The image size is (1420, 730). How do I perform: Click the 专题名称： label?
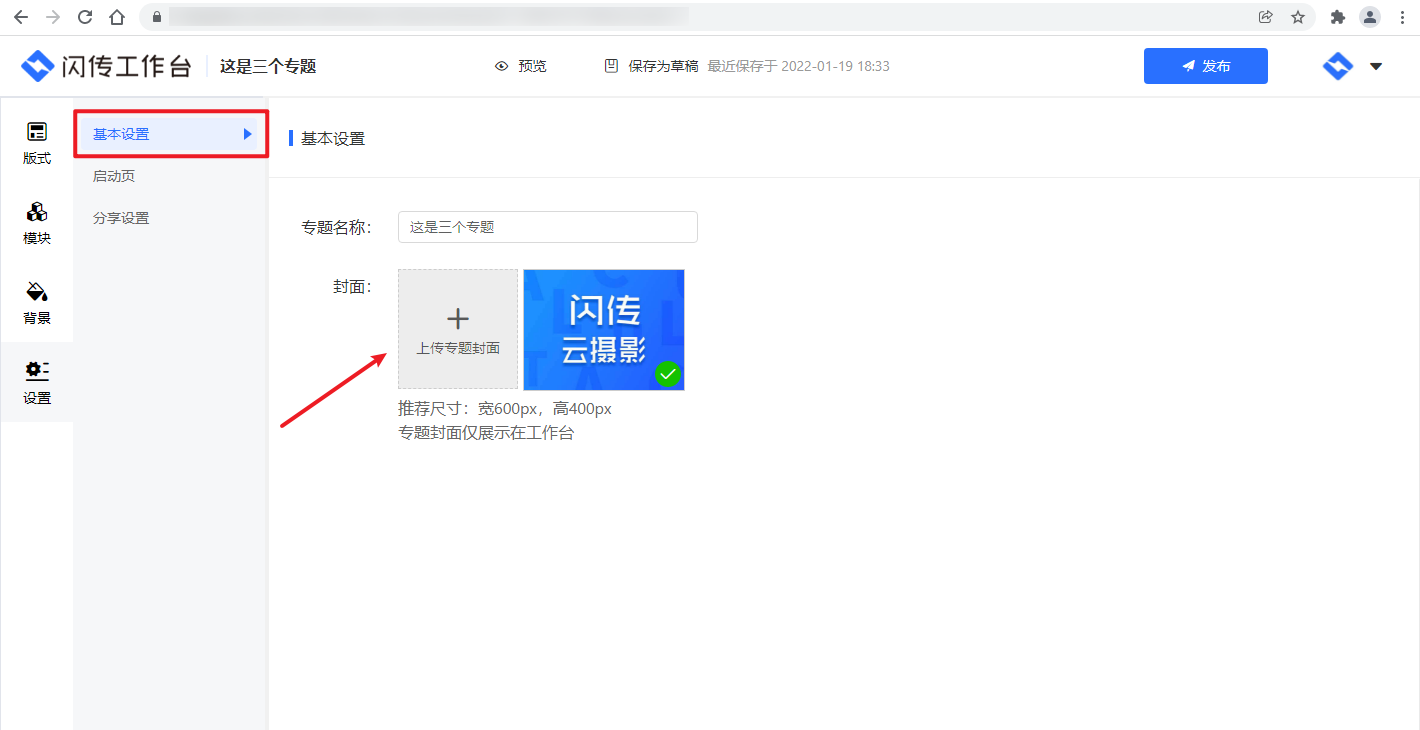coord(336,227)
